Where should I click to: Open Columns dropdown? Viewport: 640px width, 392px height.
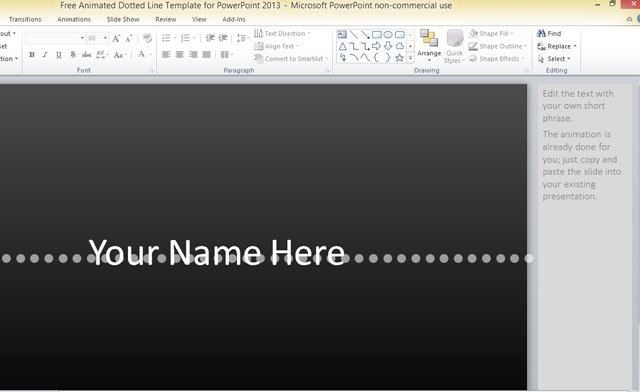coord(227,54)
